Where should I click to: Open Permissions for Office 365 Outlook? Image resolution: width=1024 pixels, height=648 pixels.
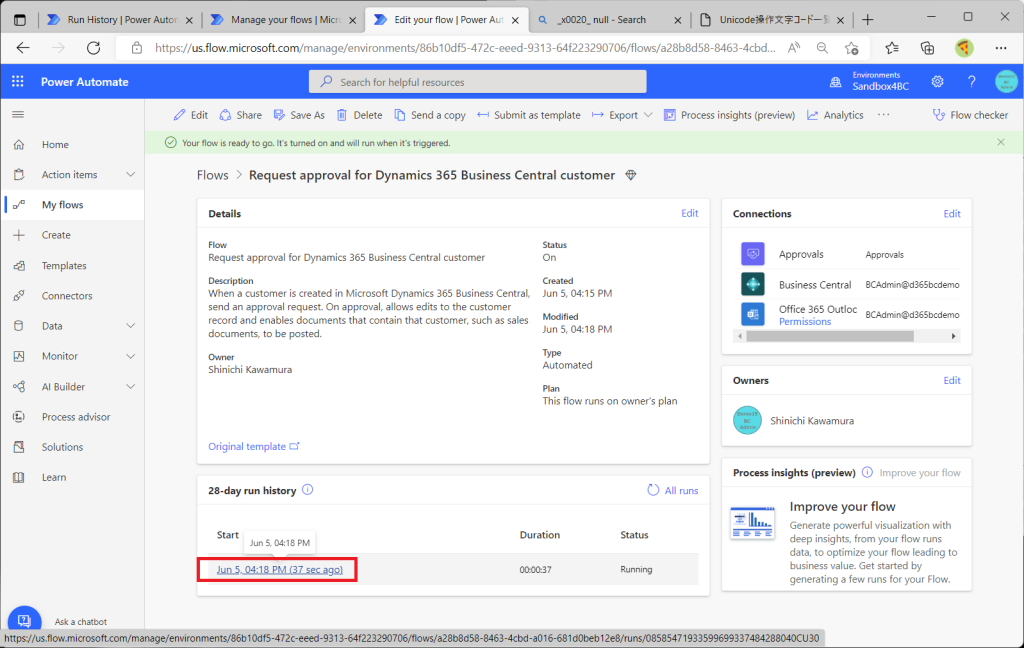805,321
